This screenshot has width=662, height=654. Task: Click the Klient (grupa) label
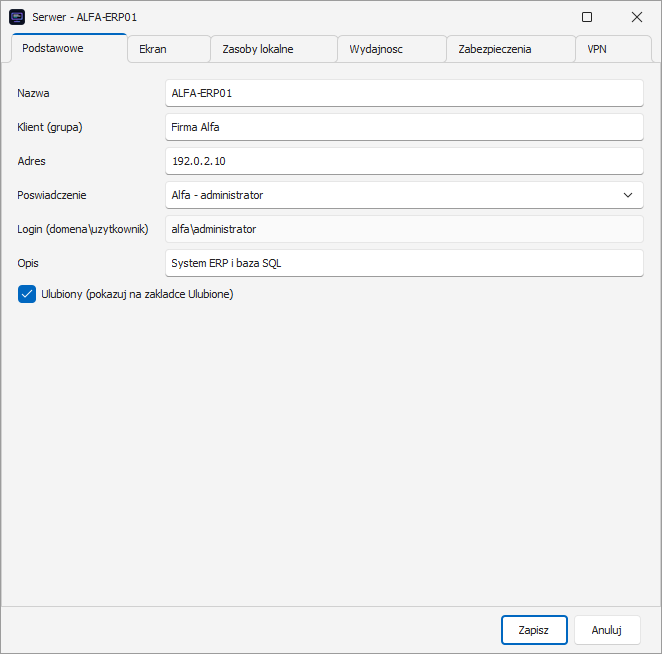click(x=50, y=128)
